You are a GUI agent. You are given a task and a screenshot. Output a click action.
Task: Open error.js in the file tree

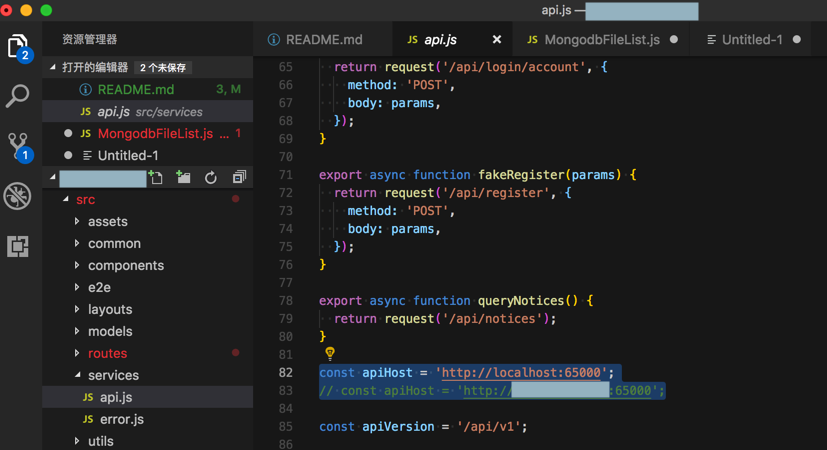click(x=121, y=420)
